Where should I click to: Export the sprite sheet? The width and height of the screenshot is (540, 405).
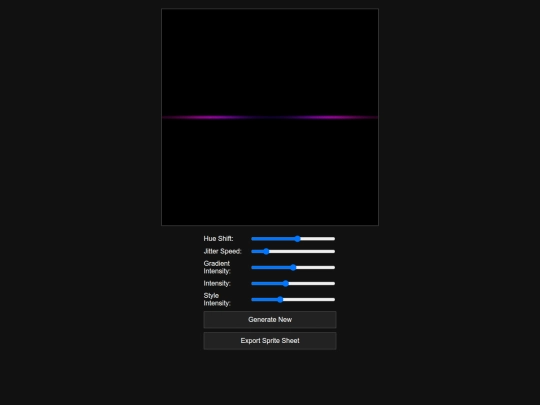click(270, 341)
